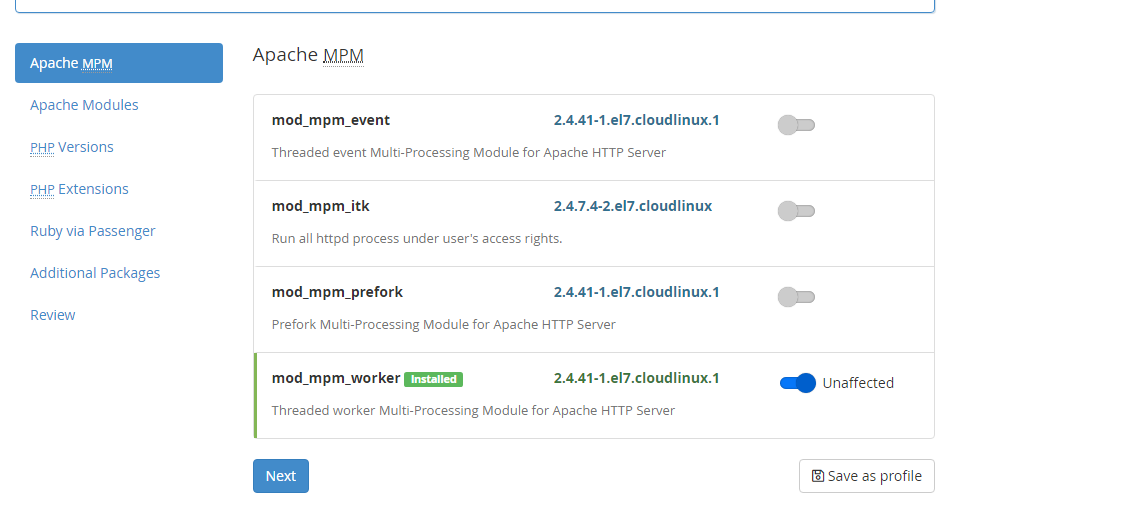Enable the mod_mpm_prefork toggle

[796, 297]
